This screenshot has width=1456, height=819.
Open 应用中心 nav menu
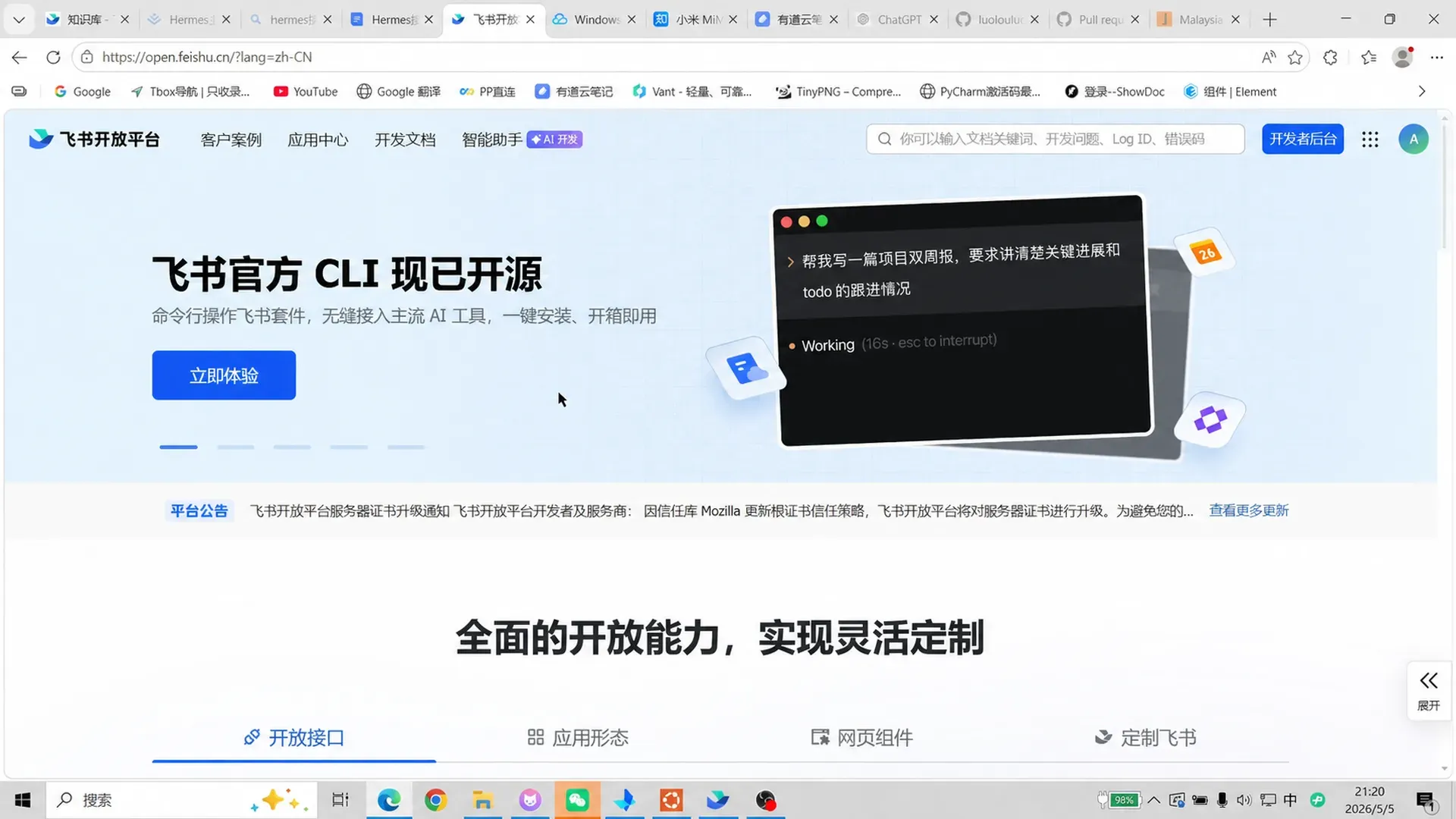[x=318, y=140]
